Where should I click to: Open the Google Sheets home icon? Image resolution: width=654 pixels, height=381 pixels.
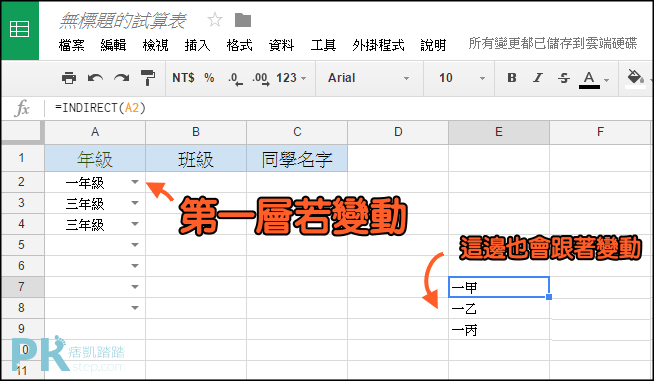(x=20, y=30)
